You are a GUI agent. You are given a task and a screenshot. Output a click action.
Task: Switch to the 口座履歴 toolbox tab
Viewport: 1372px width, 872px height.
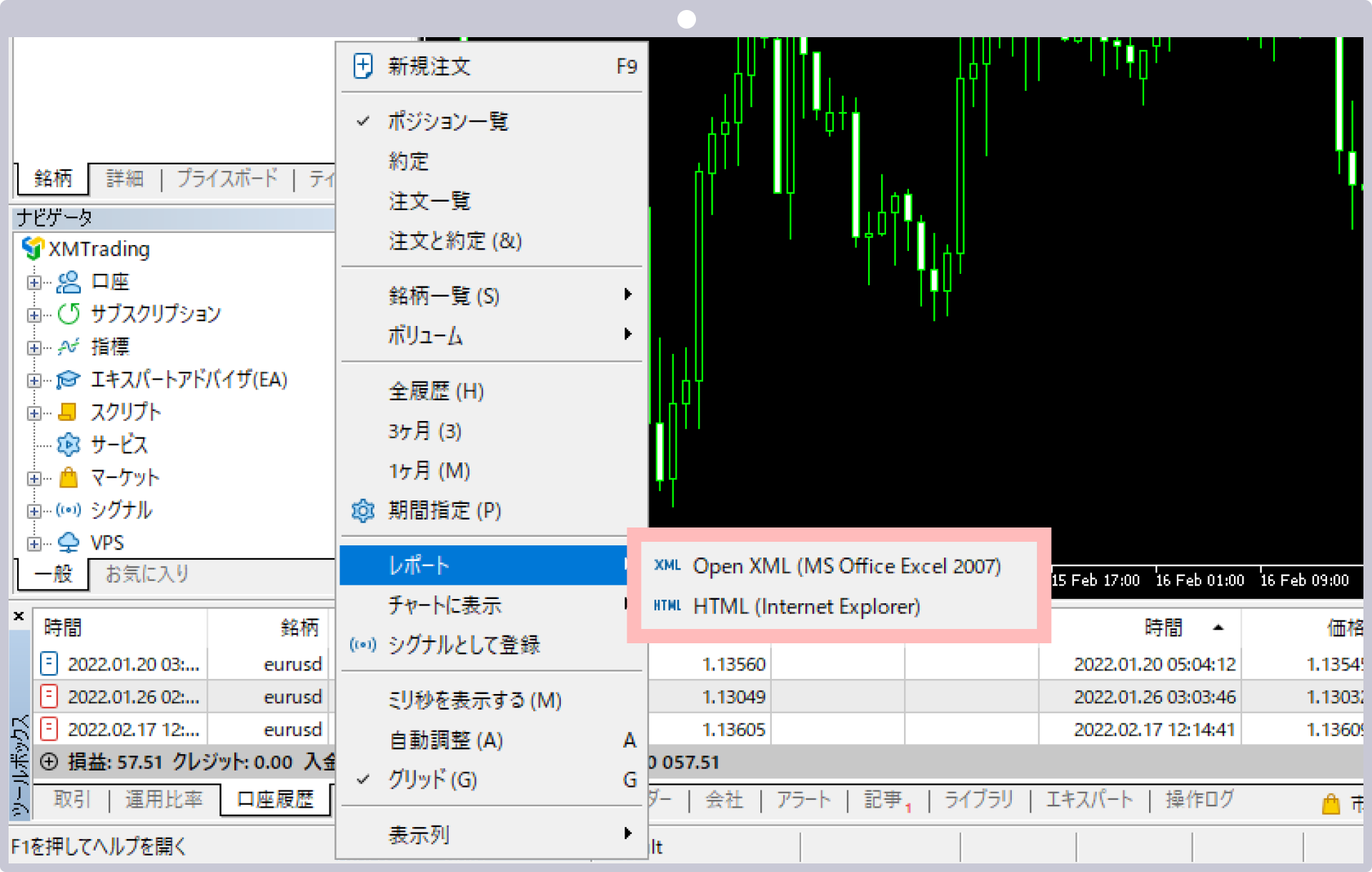[275, 799]
